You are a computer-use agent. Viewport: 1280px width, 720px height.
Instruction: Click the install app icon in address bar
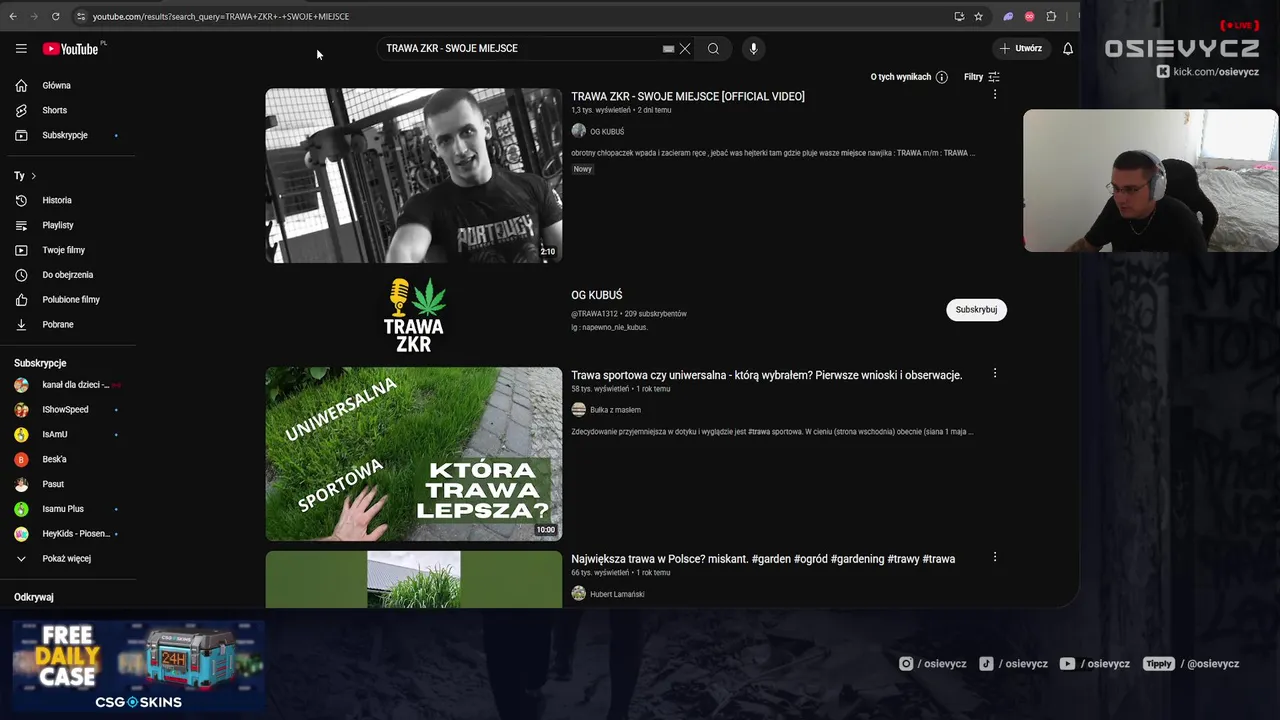pyautogui.click(x=959, y=16)
